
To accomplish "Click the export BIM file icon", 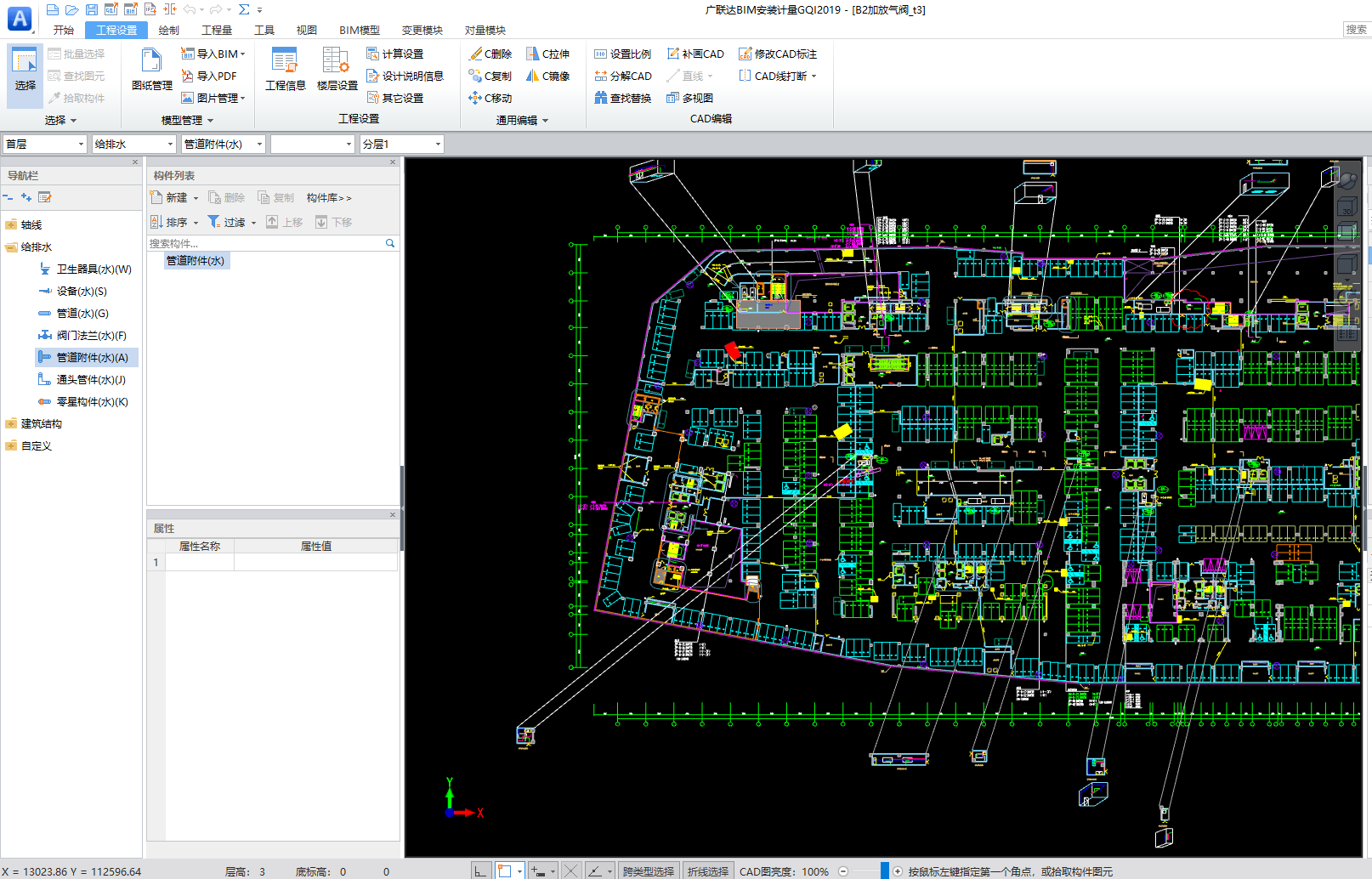I will click(131, 9).
